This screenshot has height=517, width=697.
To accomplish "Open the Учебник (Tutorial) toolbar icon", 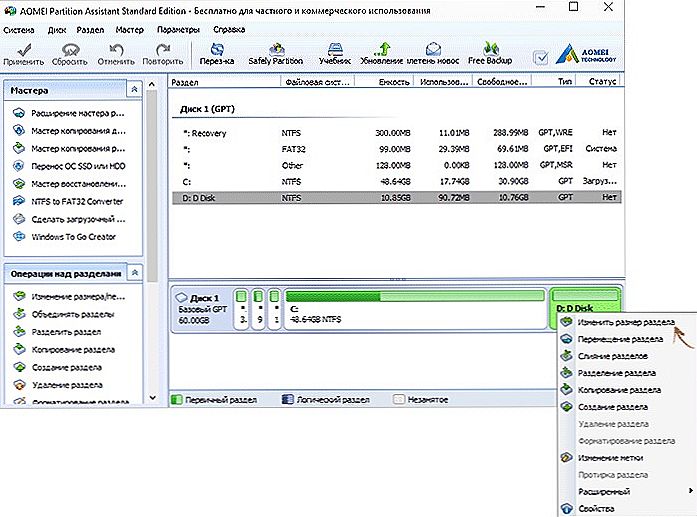I will coord(335,54).
